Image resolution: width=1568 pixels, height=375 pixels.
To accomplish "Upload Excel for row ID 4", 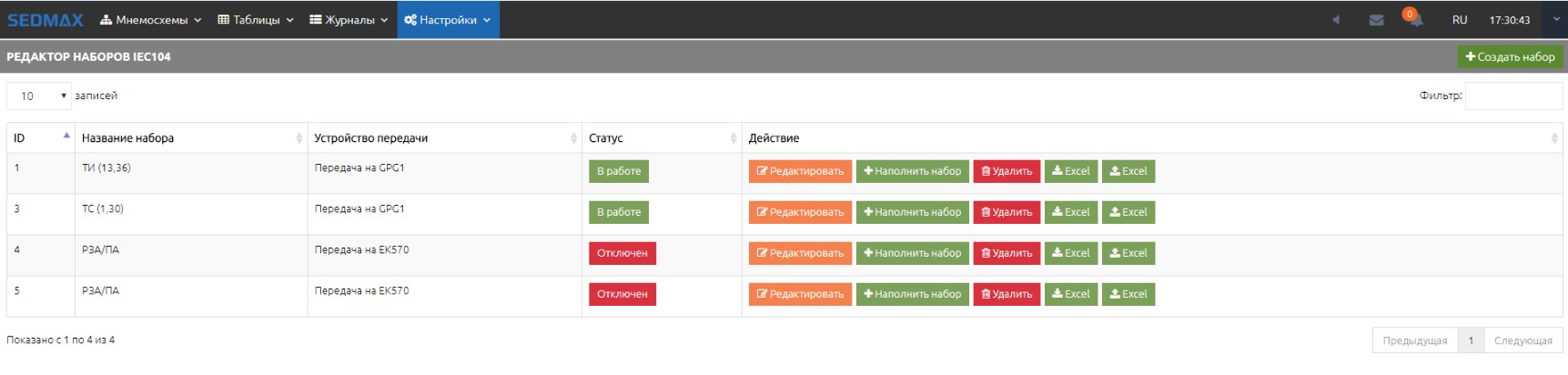I will point(1128,253).
